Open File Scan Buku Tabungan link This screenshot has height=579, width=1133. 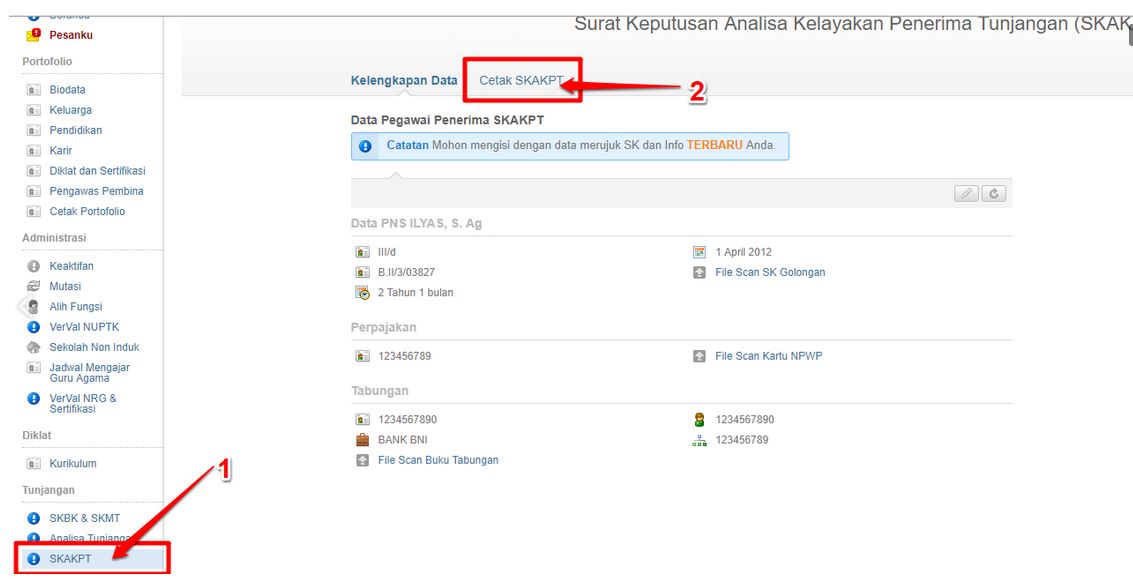(438, 460)
